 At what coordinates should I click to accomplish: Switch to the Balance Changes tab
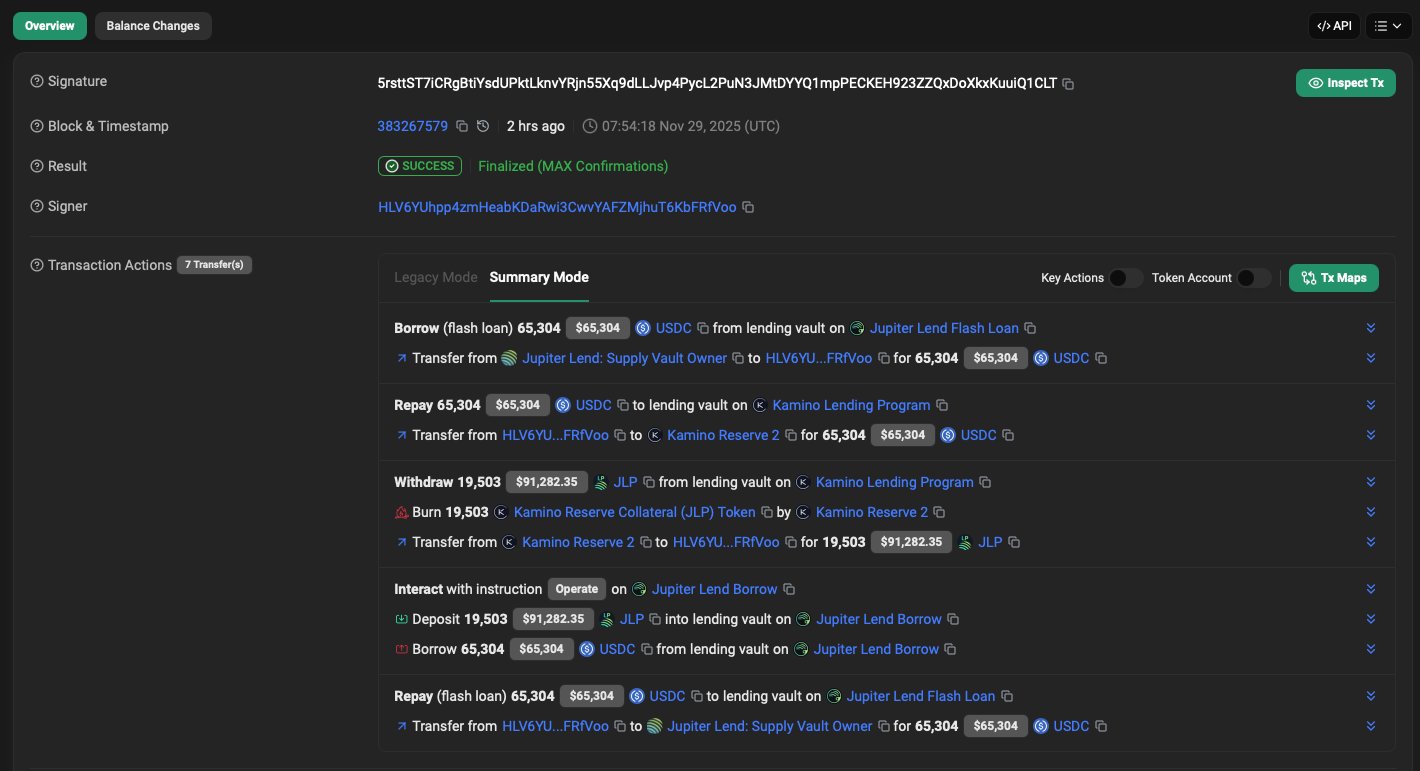pos(153,26)
